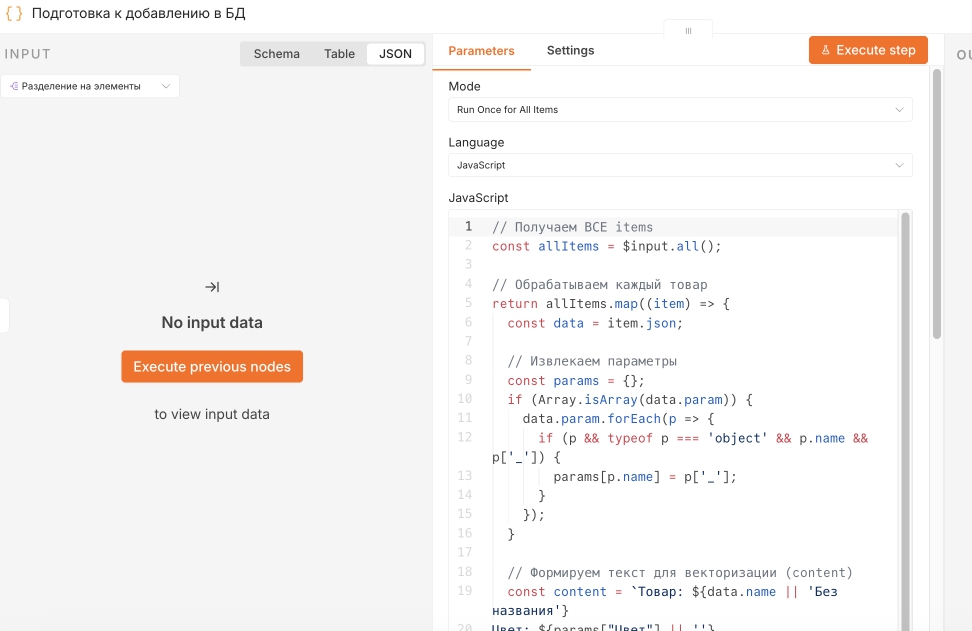Click the Language dropdown chevron arrow
Screen dimensions: 972x631
(x=899, y=165)
